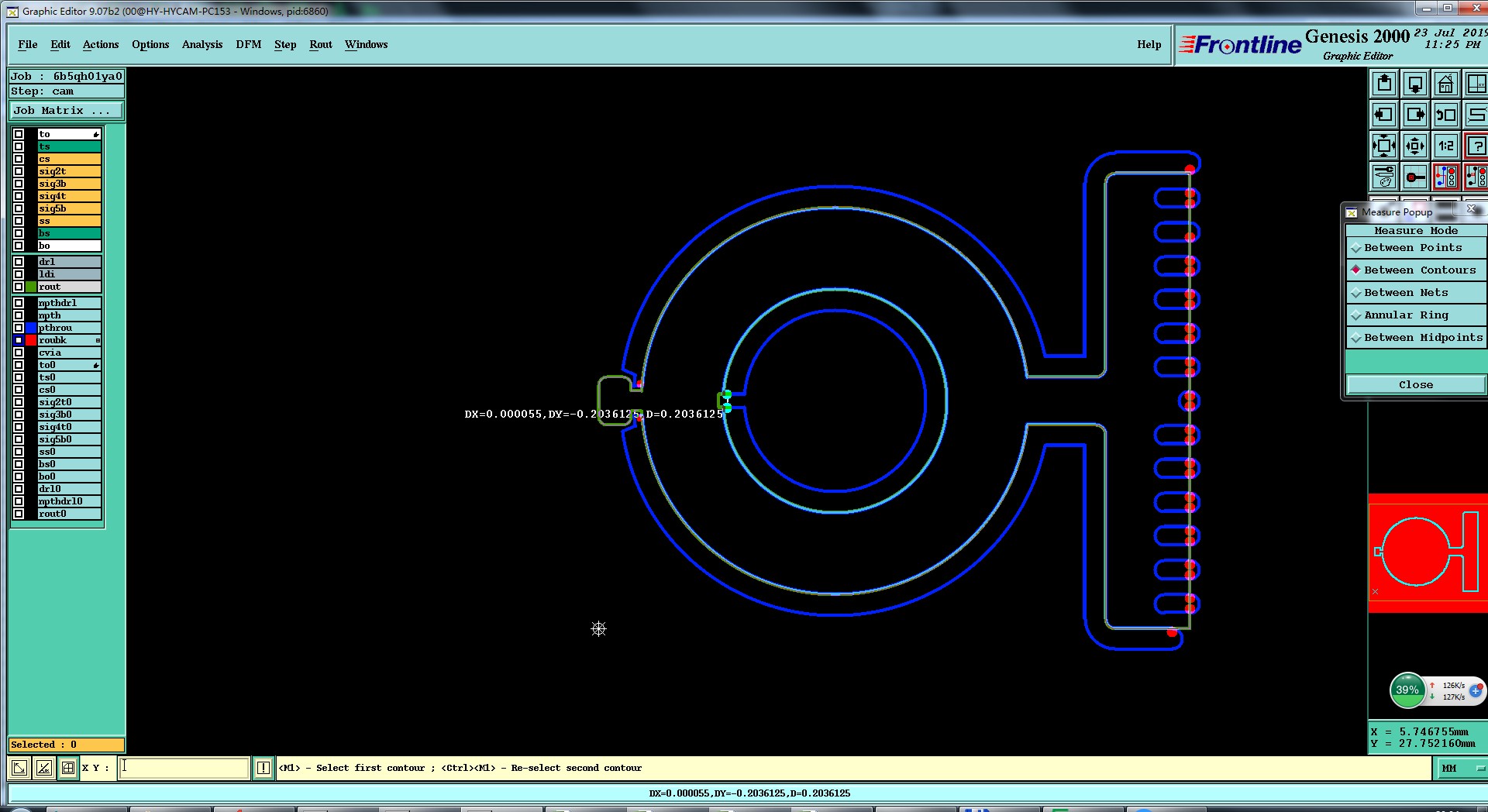Toggle the 'ts' layer checkbox
This screenshot has width=1488, height=812.
19,146
